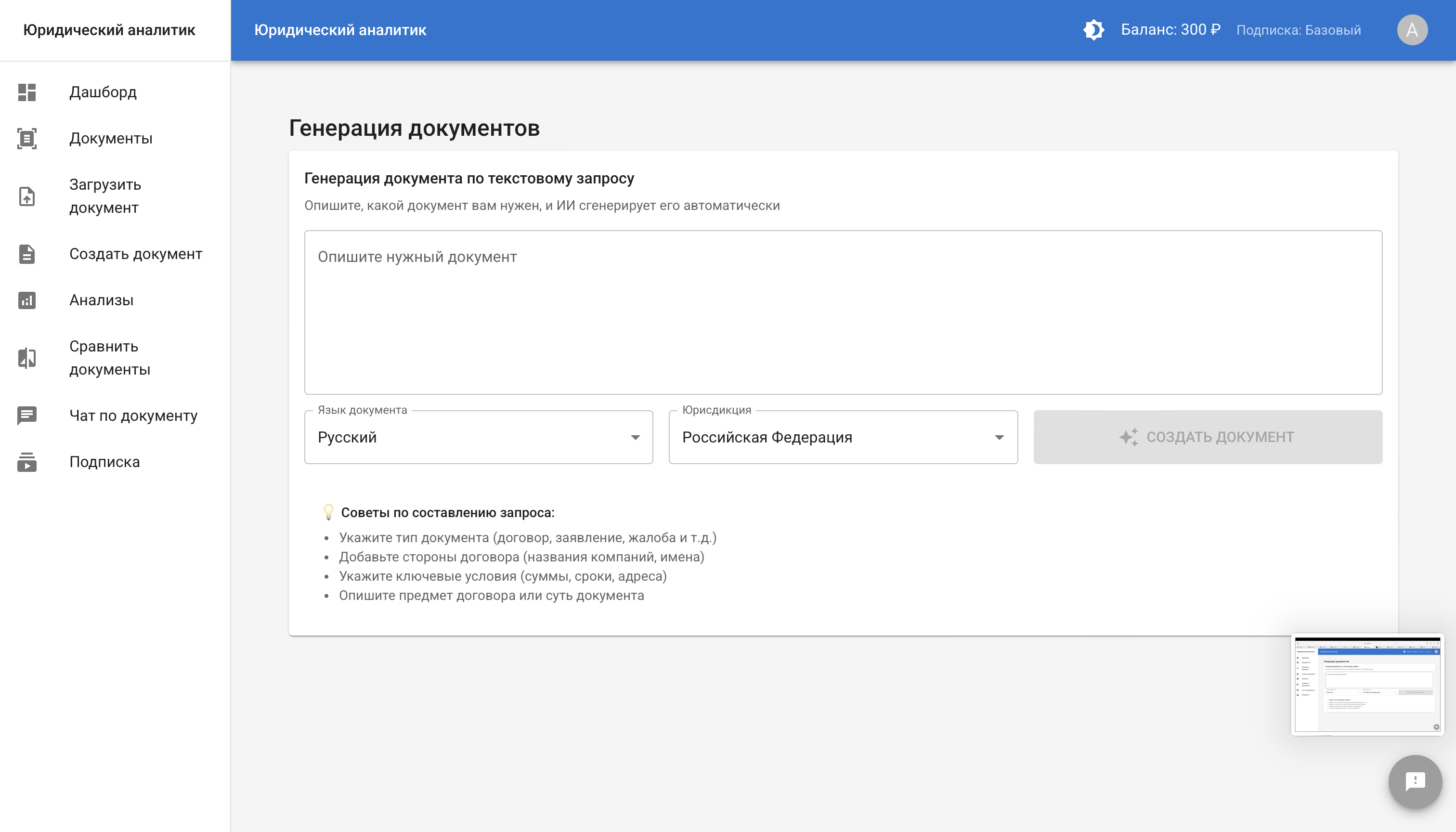Open the Язык документа dropdown
Image resolution: width=1456 pixels, height=832 pixels.
[x=478, y=437]
